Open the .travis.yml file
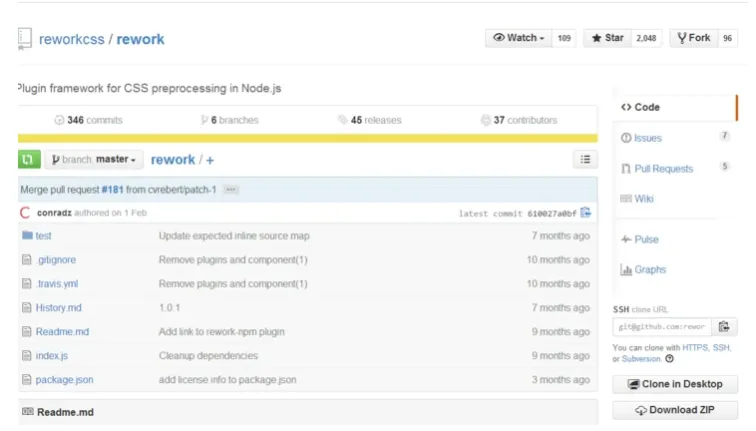Viewport: 756px width, 431px height. (x=57, y=283)
